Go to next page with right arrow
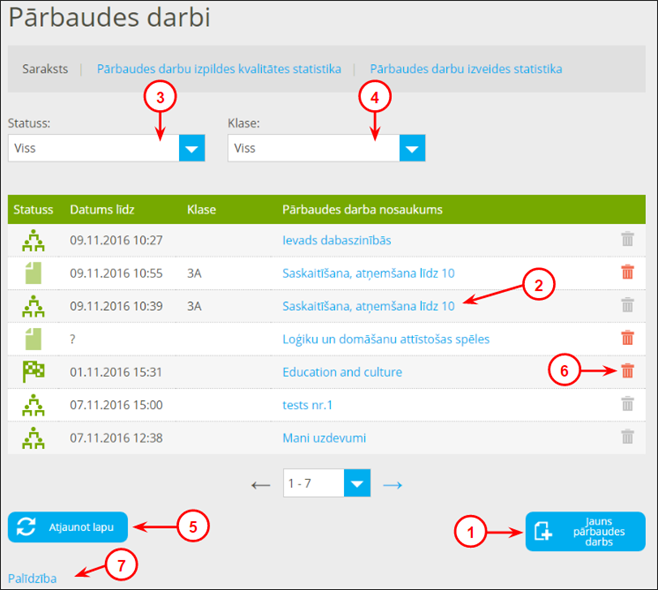658x590 pixels. pos(393,485)
